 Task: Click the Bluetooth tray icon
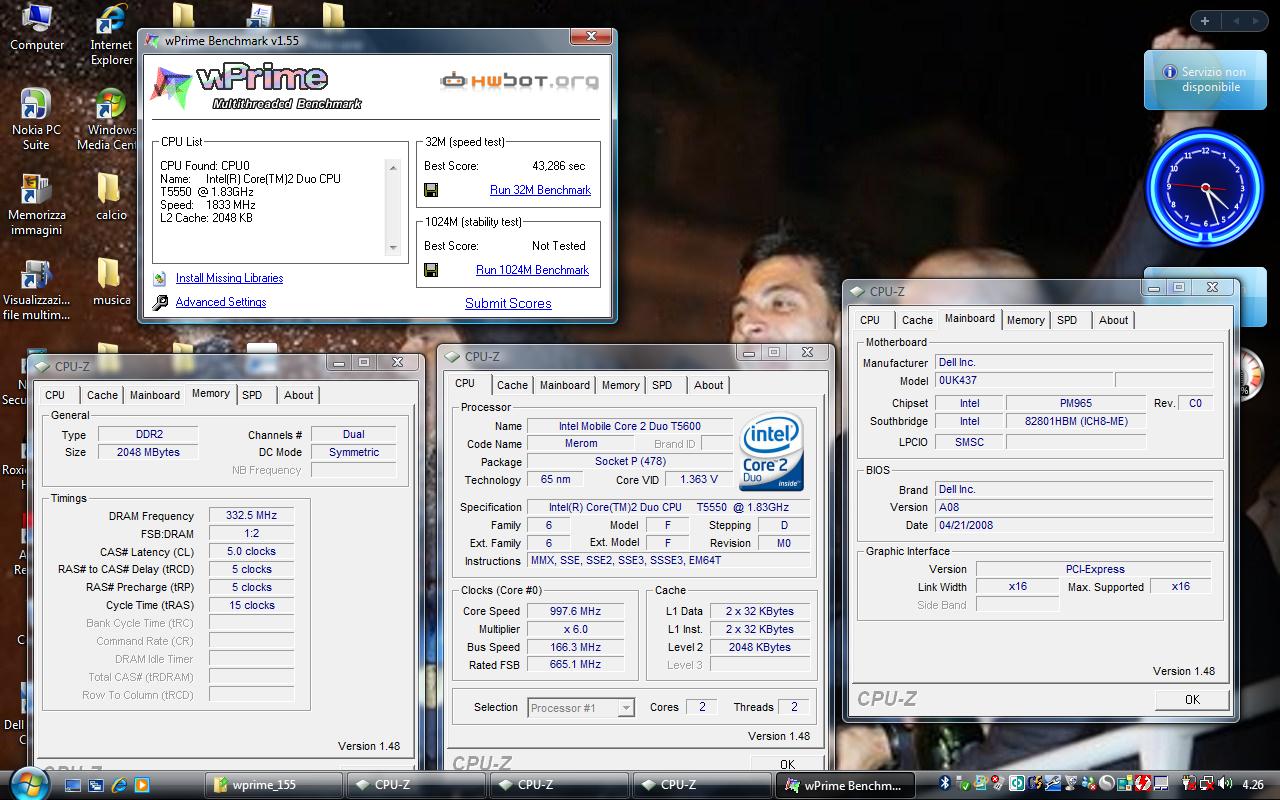click(944, 784)
